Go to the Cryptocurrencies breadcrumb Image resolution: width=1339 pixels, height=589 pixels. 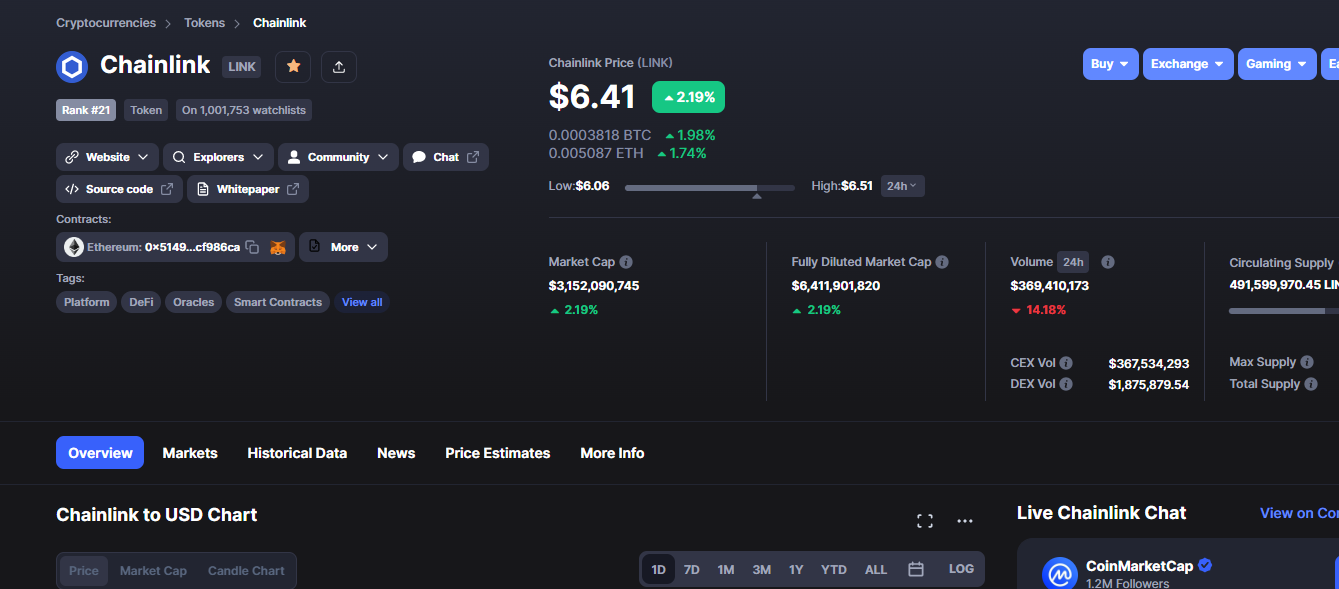point(106,22)
